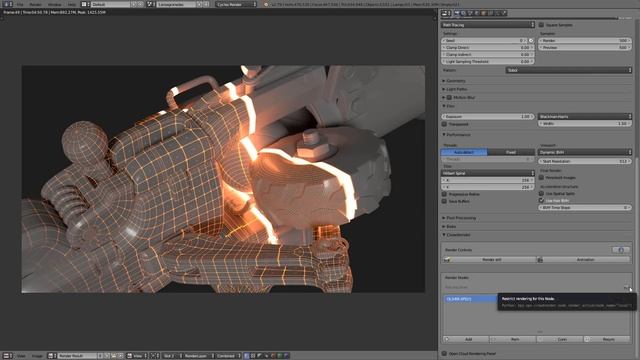The image size is (640, 360).
Task: Open the Hilbert Spiral tile order dropdown
Action: point(488,173)
